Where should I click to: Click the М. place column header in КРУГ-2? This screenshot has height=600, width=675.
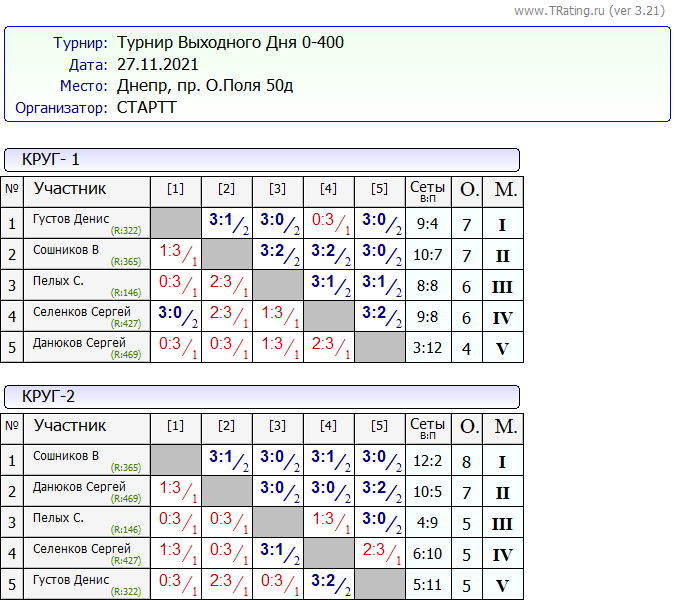click(x=506, y=427)
